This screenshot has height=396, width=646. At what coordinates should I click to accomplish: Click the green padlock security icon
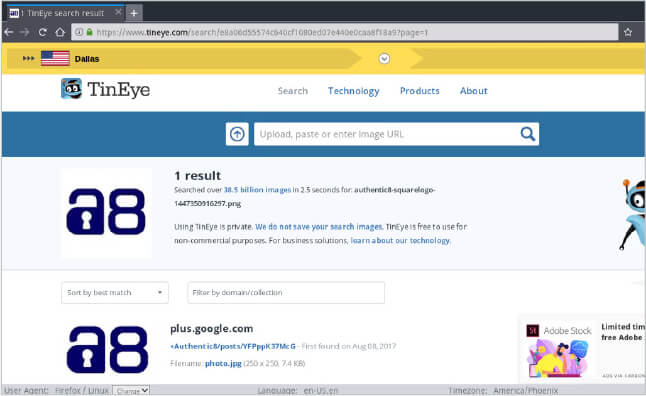(x=89, y=32)
